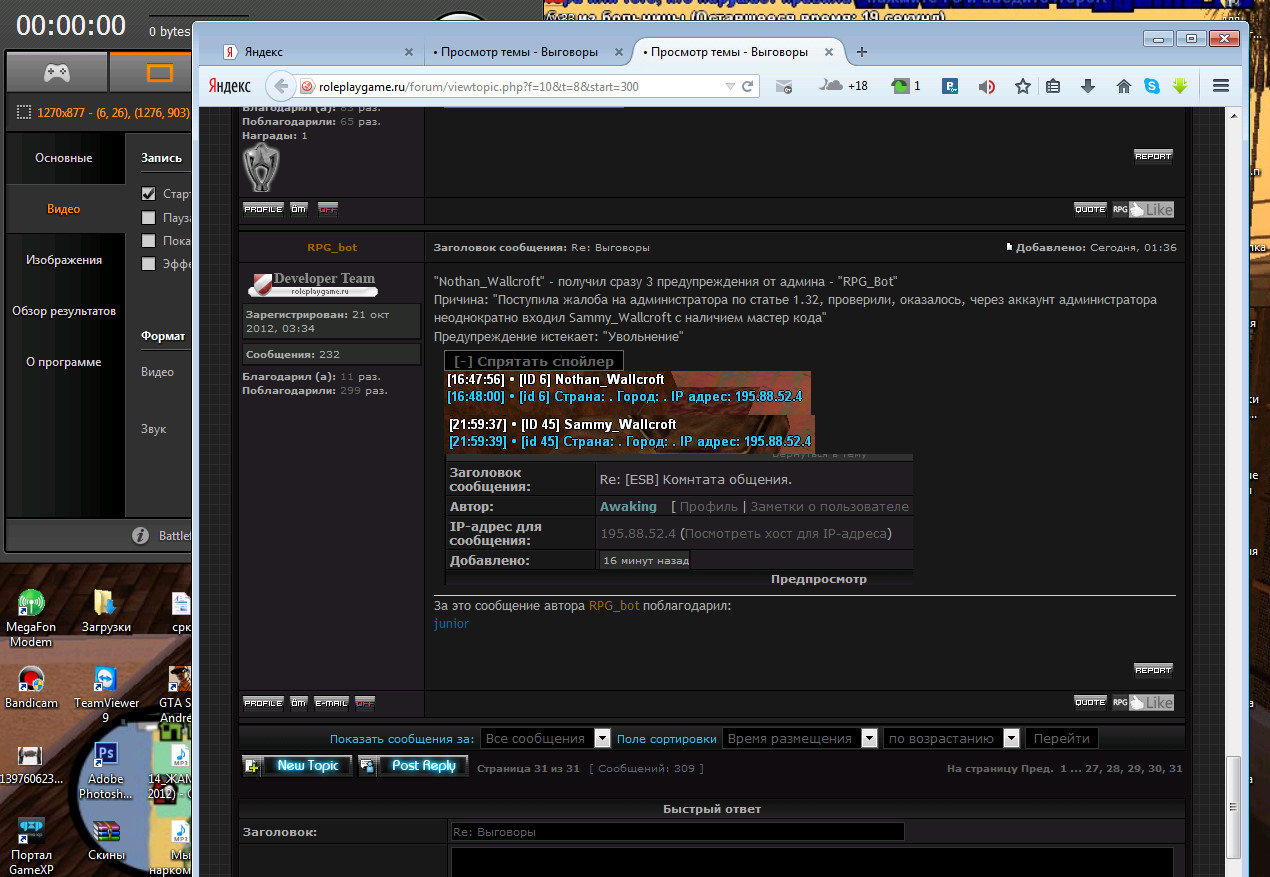Viewport: 1270px width, 877px height.
Task: Open the downloads arrow icon
Action: coord(1088,86)
